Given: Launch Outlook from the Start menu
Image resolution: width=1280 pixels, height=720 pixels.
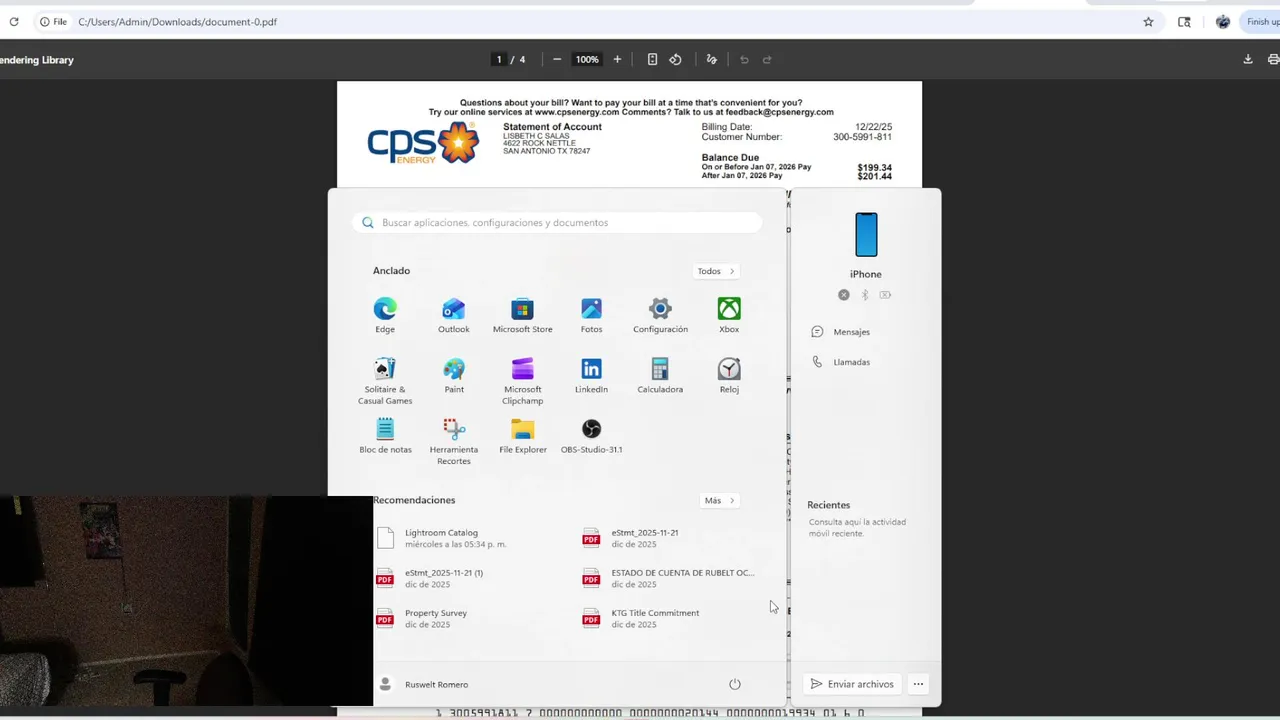Looking at the screenshot, I should [x=453, y=315].
